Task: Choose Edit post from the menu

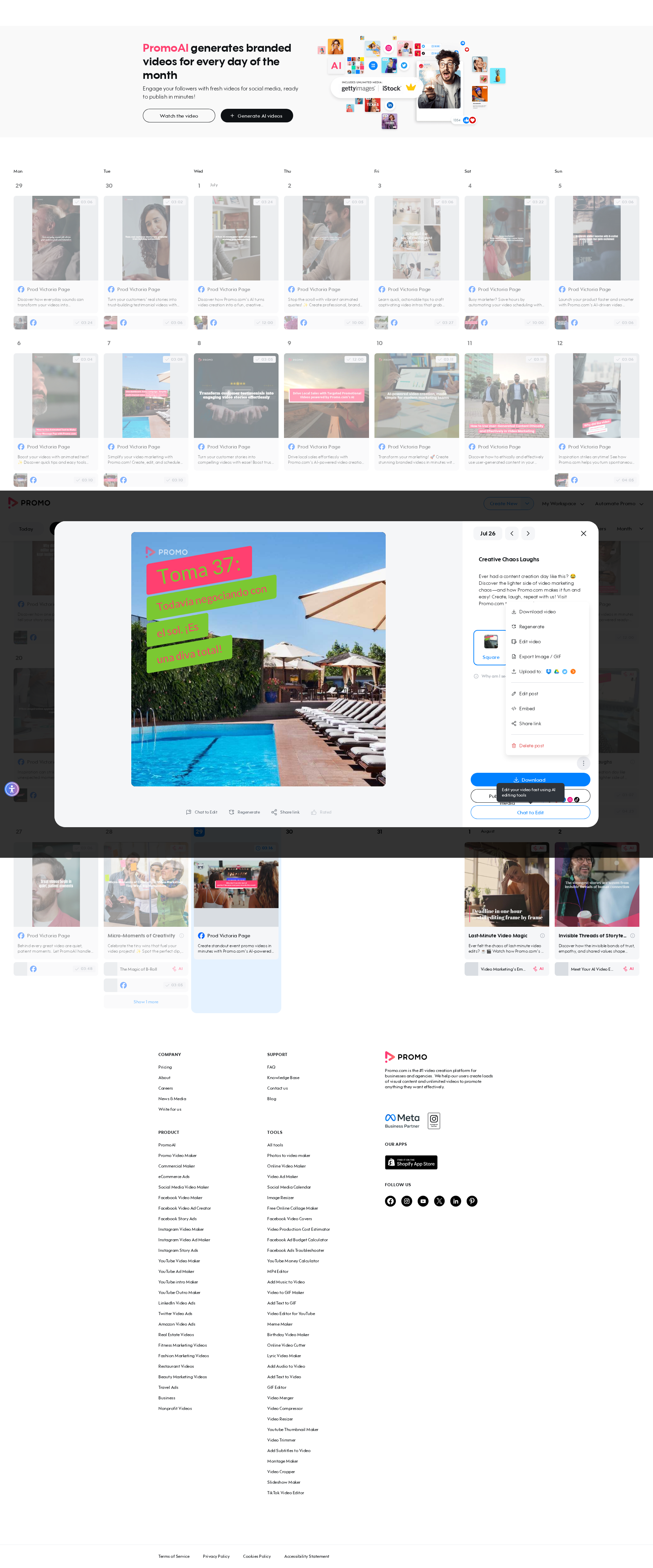Action: point(547,693)
